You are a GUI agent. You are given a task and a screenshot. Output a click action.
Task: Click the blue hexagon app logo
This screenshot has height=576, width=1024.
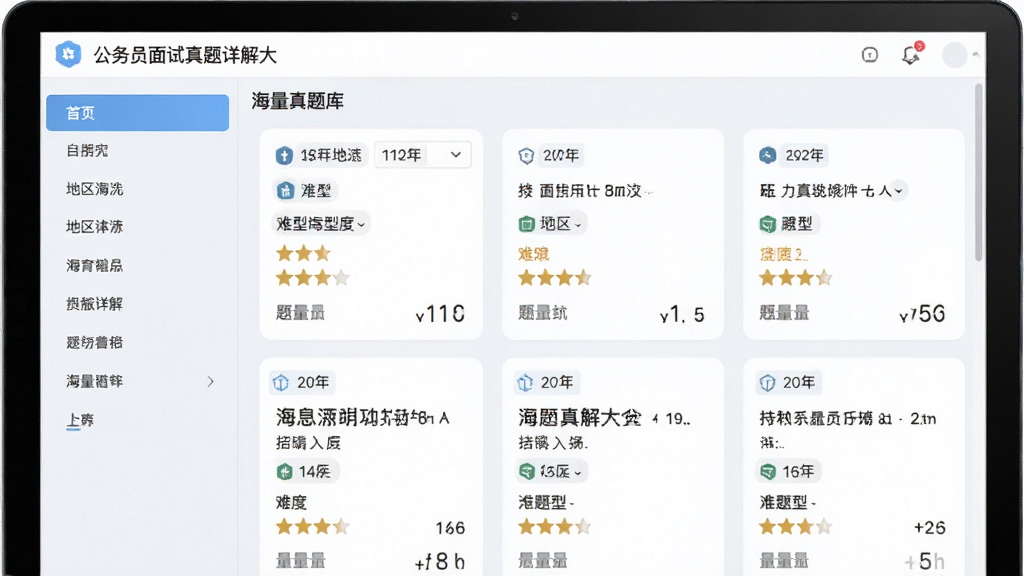(x=68, y=54)
